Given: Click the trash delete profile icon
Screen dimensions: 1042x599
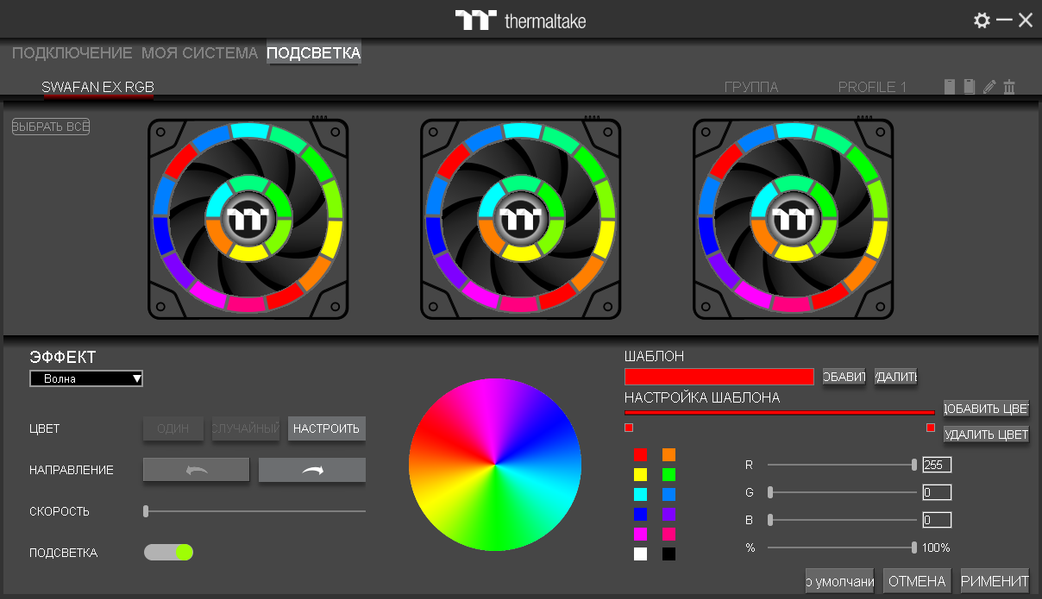Looking at the screenshot, I should pos(1009,86).
